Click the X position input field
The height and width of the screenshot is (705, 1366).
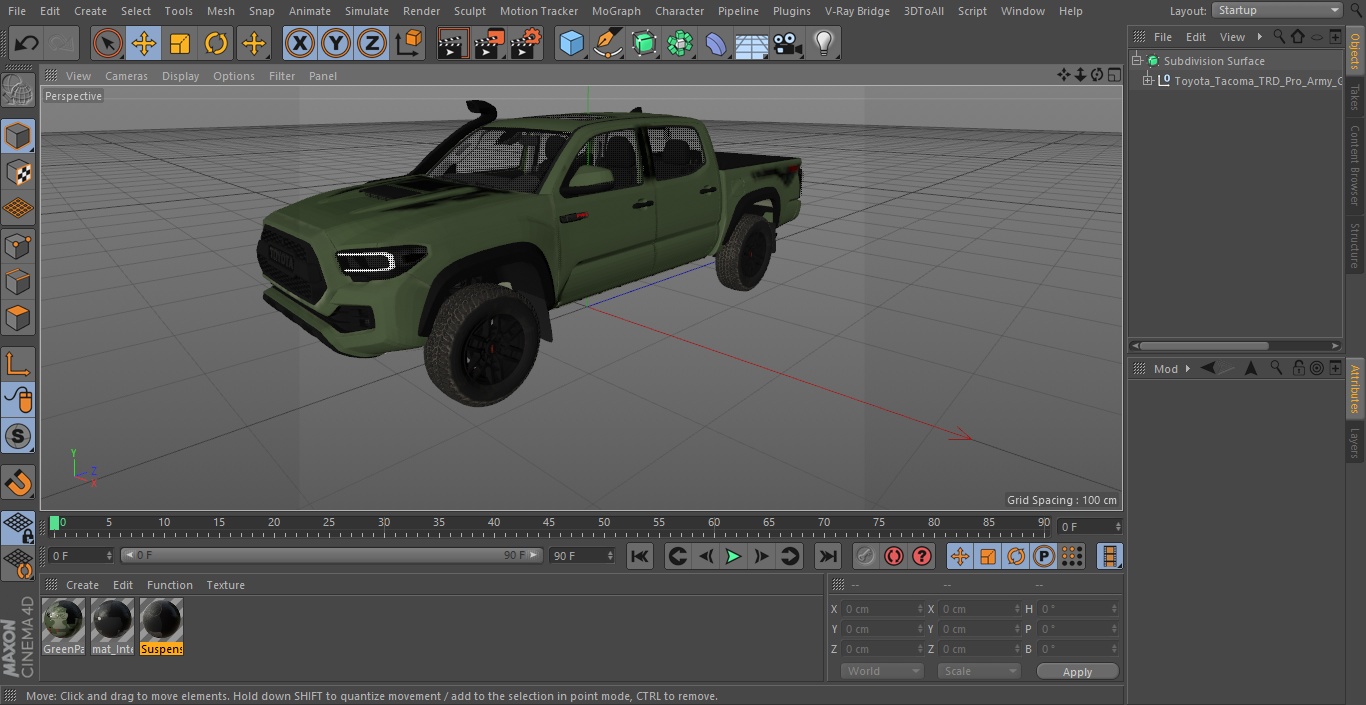point(884,609)
